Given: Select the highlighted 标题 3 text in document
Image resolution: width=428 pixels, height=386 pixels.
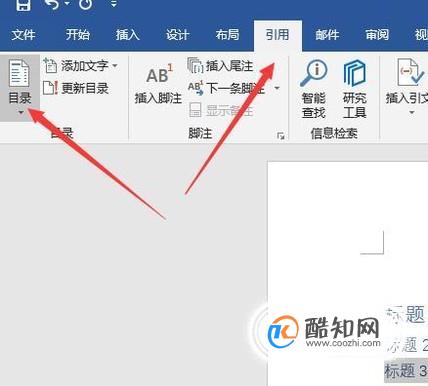Looking at the screenshot, I should (406, 370).
